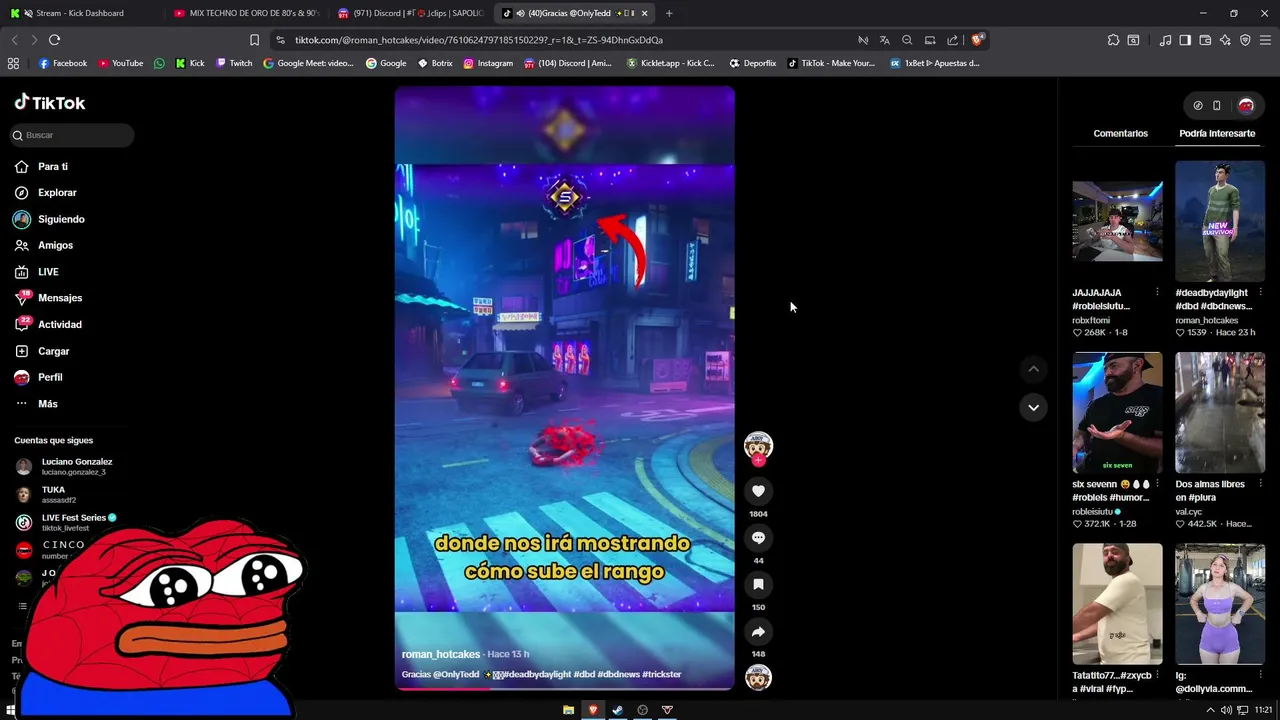
Task: Open options for JAJJAJAJA video
Action: click(1157, 293)
